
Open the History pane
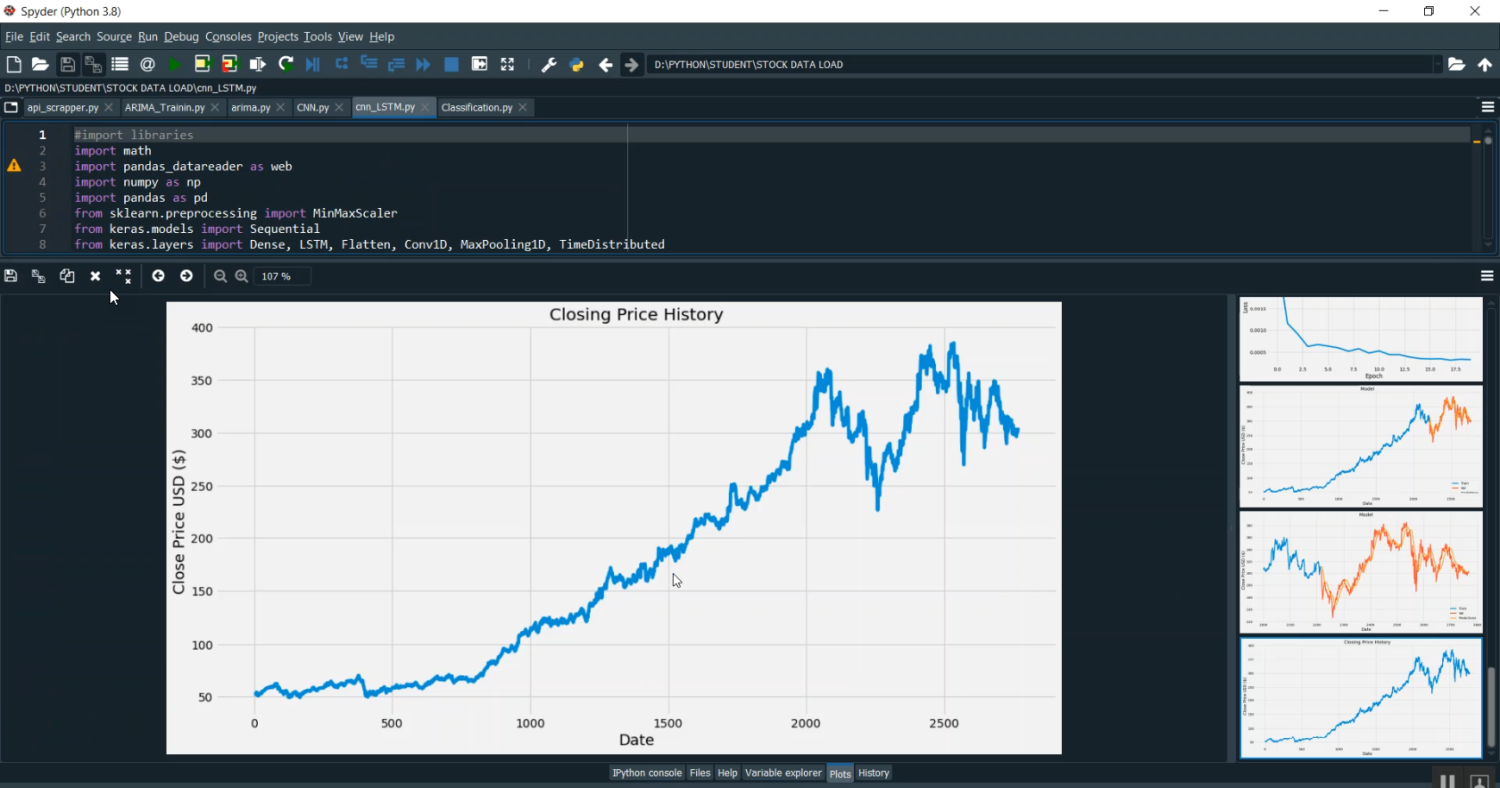coord(872,772)
